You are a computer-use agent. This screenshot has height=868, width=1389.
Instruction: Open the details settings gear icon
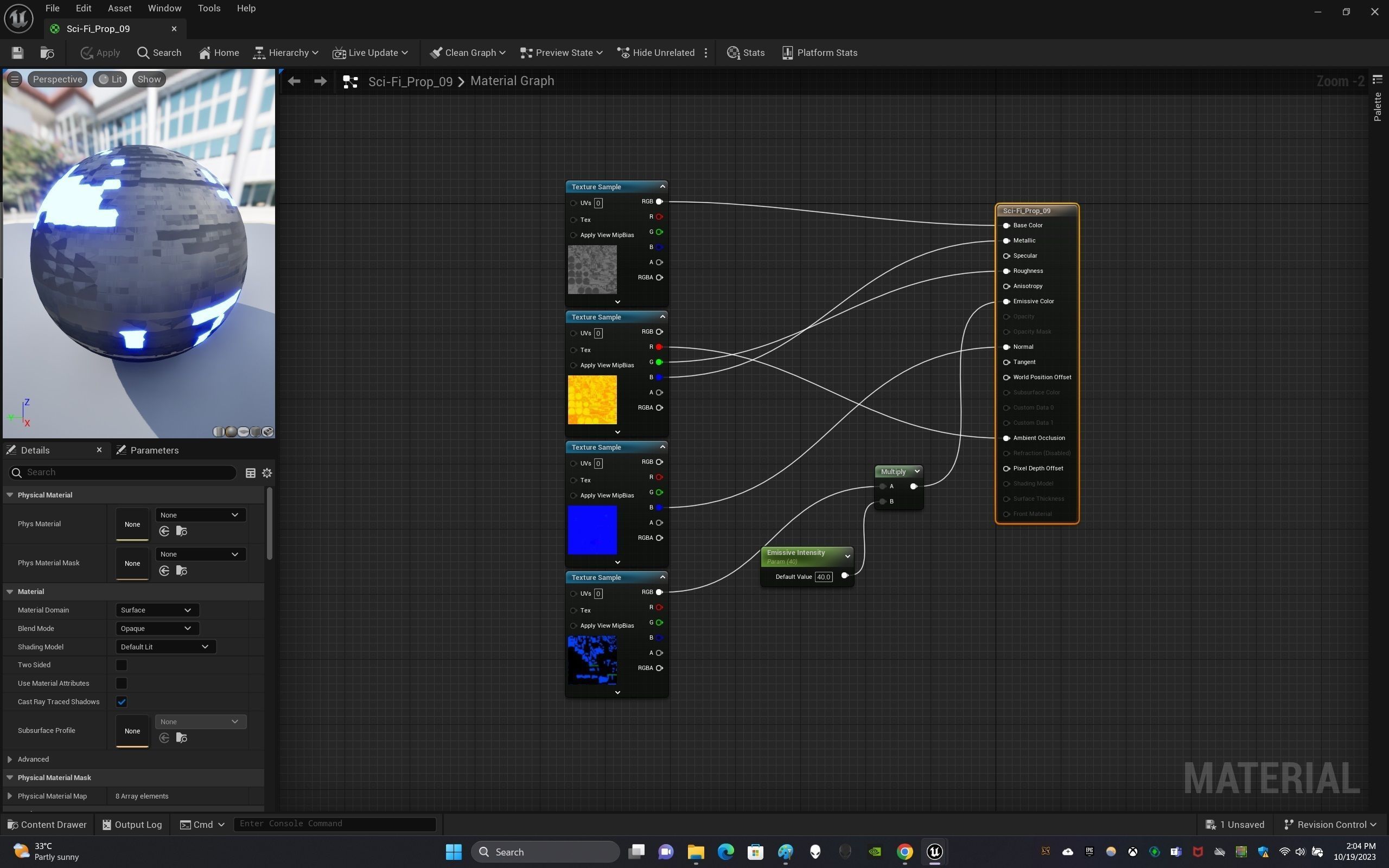(267, 473)
